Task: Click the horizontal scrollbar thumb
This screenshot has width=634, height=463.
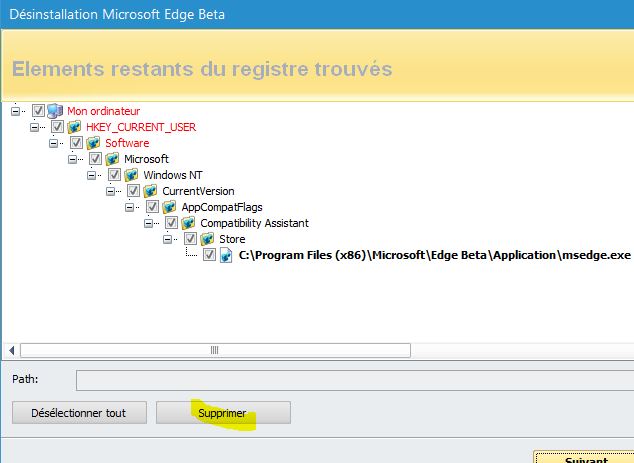Action: (216, 350)
